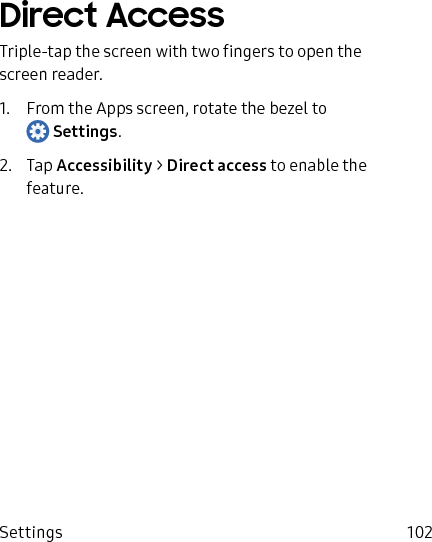This screenshot has width=432, height=542.
Task: Click the word Triple-tap in the intro
Action: click(x=36, y=52)
